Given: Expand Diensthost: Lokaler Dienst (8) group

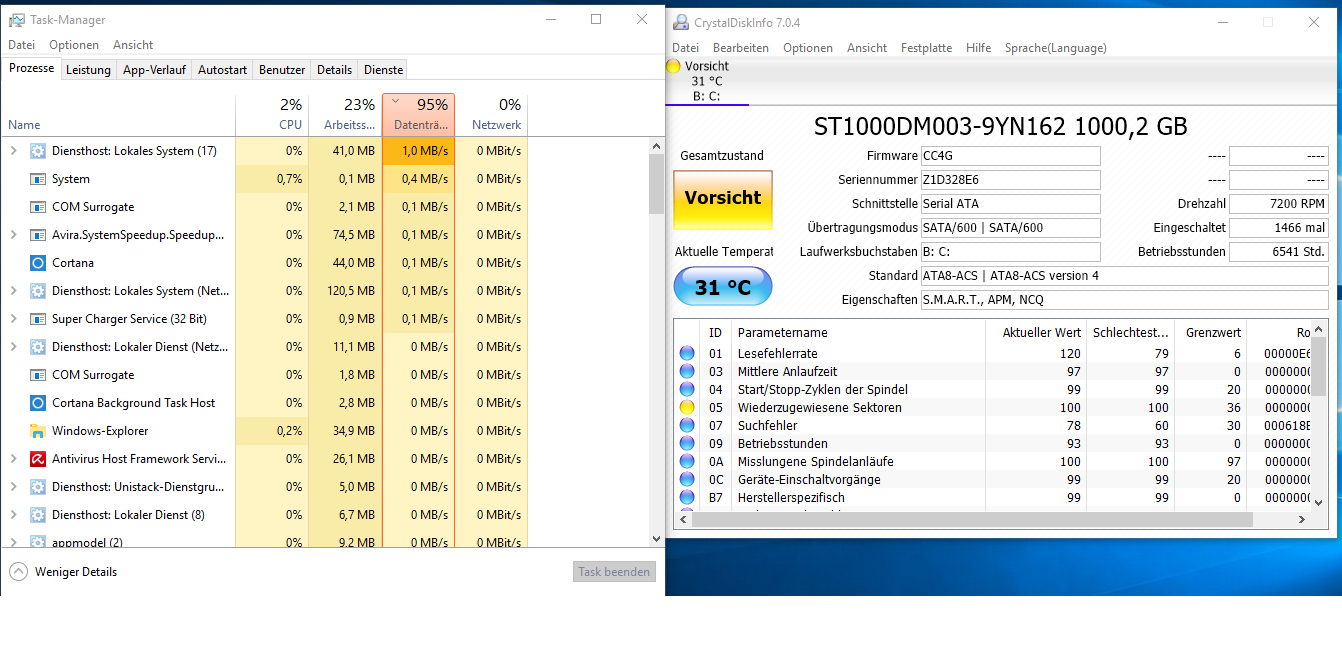Looking at the screenshot, I should tap(13, 515).
